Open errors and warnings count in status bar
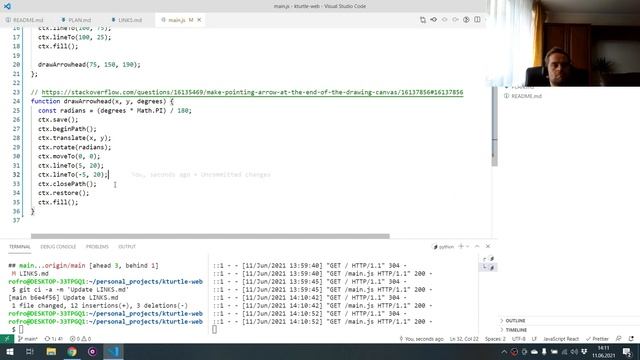 80,339
